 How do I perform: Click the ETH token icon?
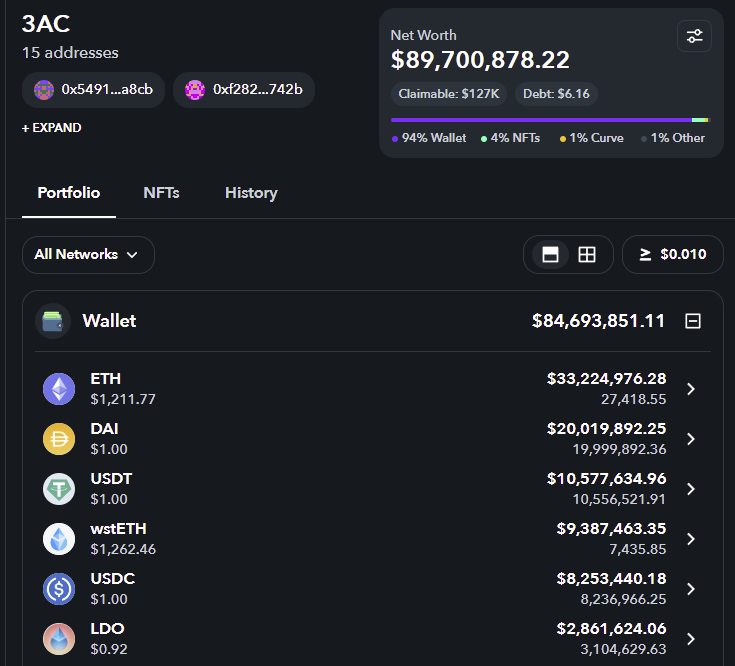tap(59, 389)
